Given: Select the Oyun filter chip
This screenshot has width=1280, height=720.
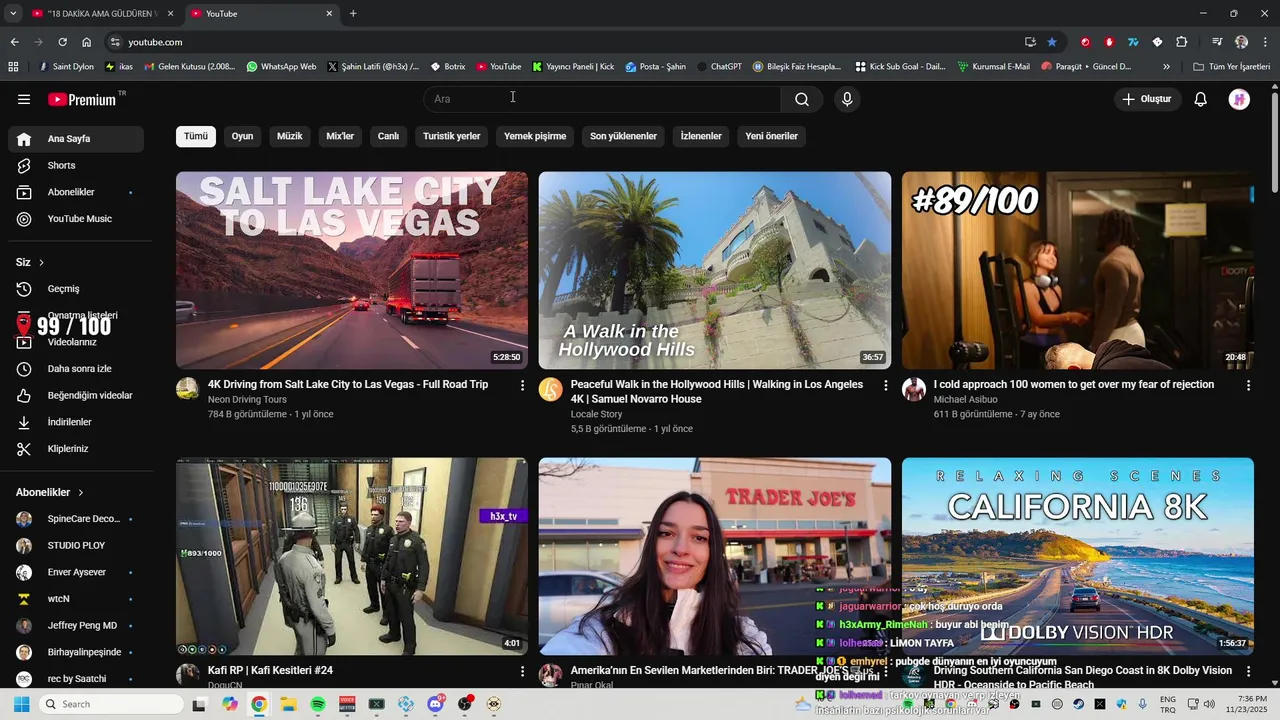Looking at the screenshot, I should tap(242, 136).
